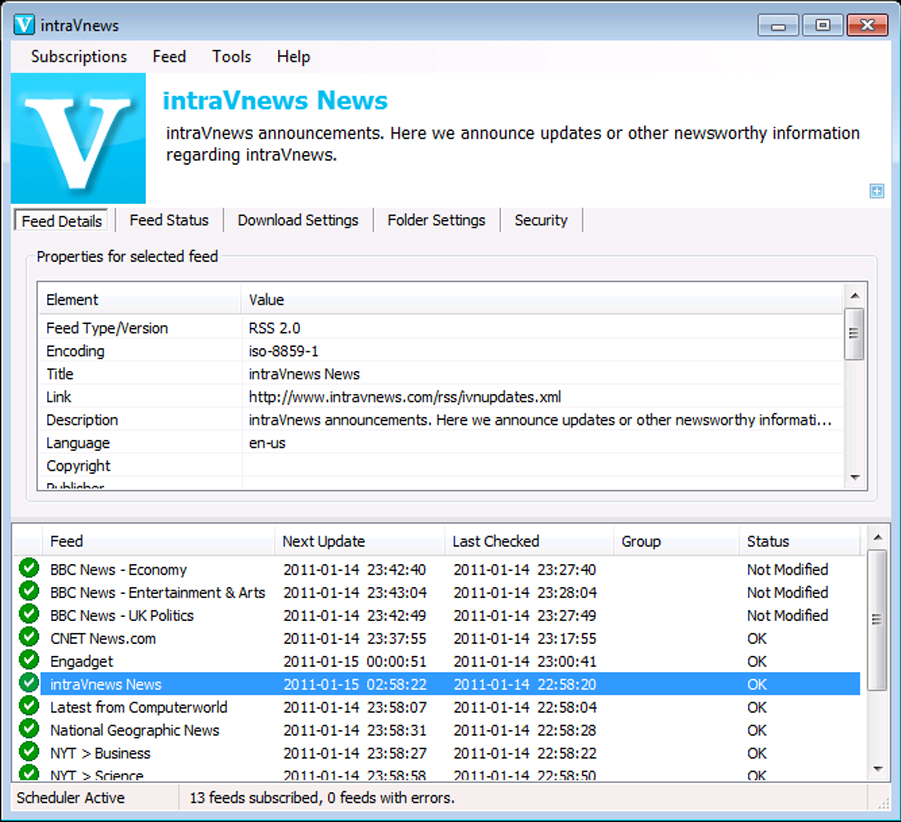This screenshot has height=822, width=901.
Task: Switch to the Feed Status tab
Action: tap(169, 220)
